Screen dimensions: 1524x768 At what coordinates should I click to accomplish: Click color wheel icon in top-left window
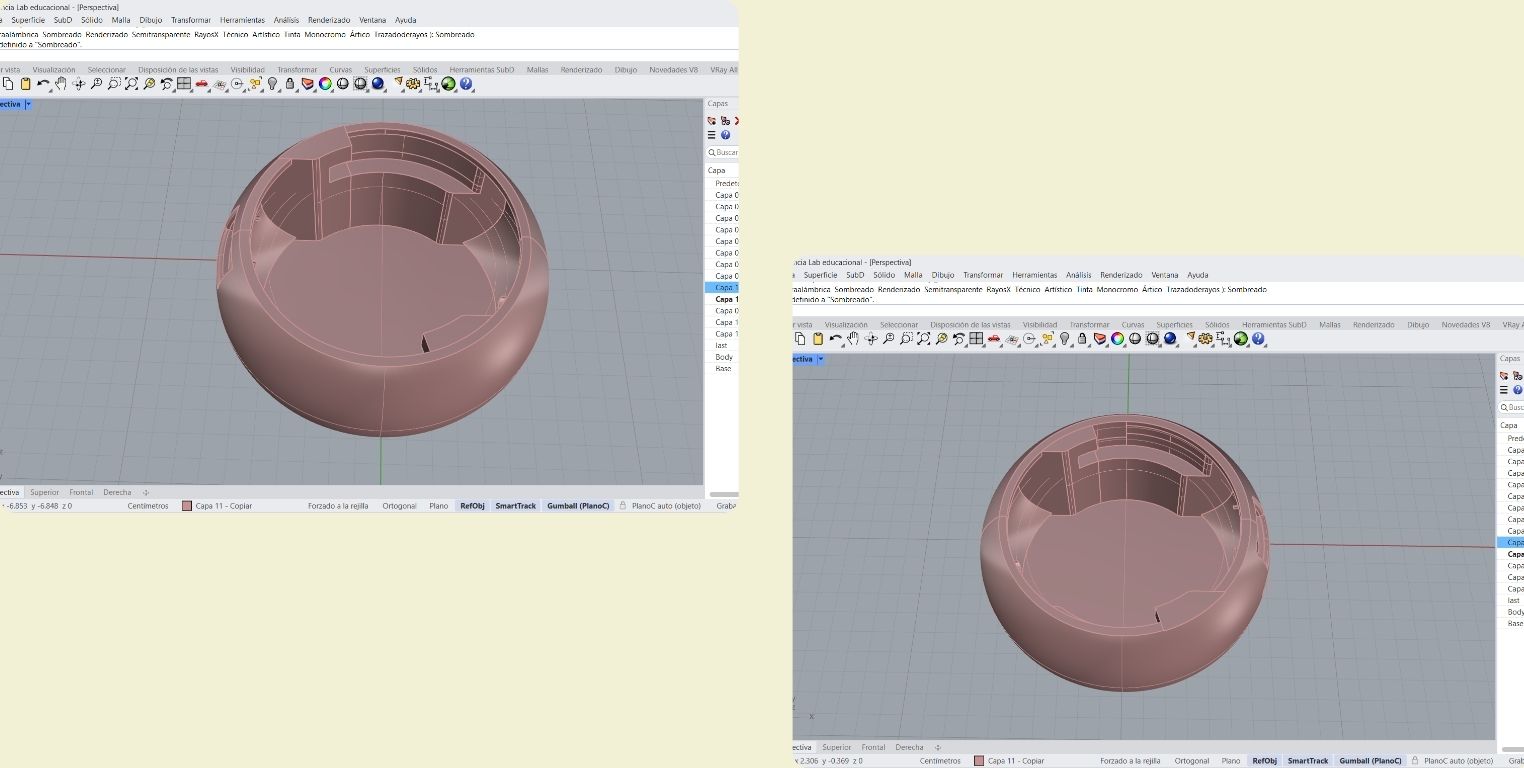point(325,84)
